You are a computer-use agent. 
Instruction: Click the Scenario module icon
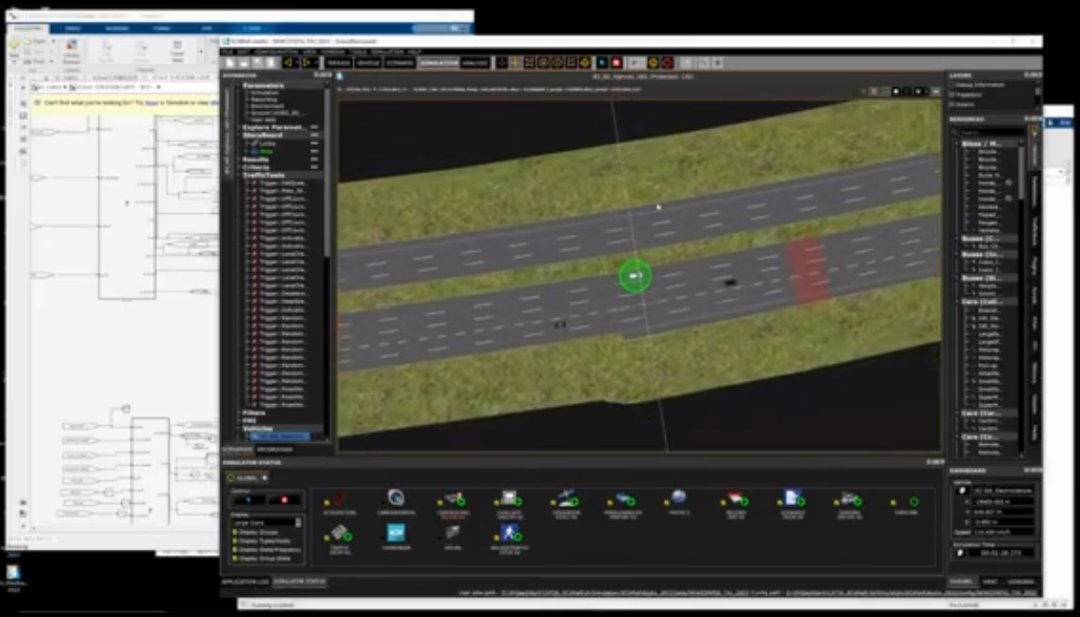(792, 498)
